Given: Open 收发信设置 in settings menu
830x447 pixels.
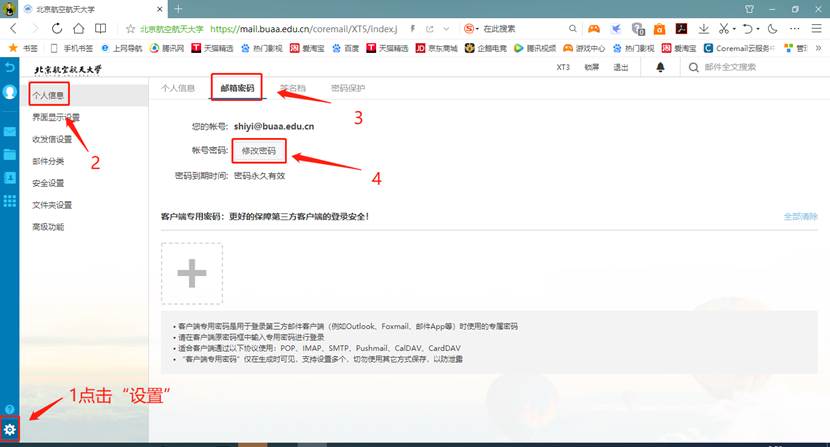Looking at the screenshot, I should [52, 139].
